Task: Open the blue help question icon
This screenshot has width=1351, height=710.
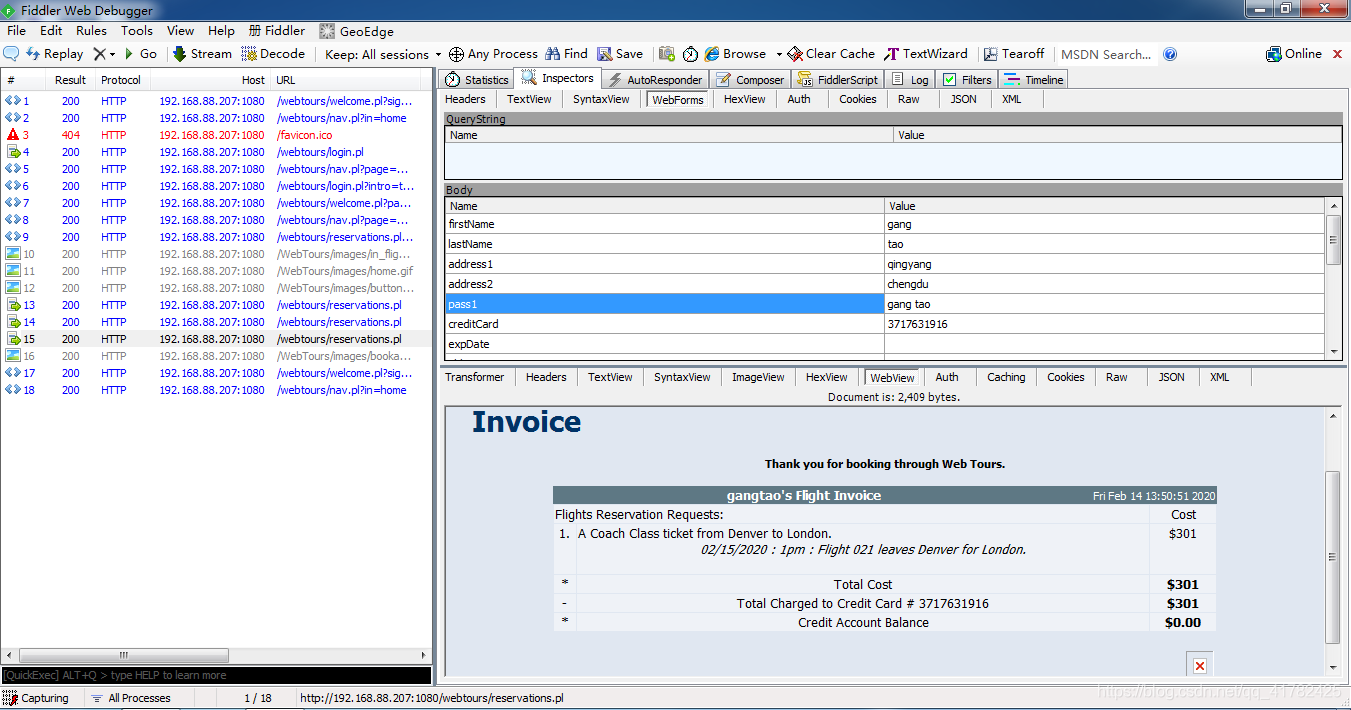Action: point(1170,54)
